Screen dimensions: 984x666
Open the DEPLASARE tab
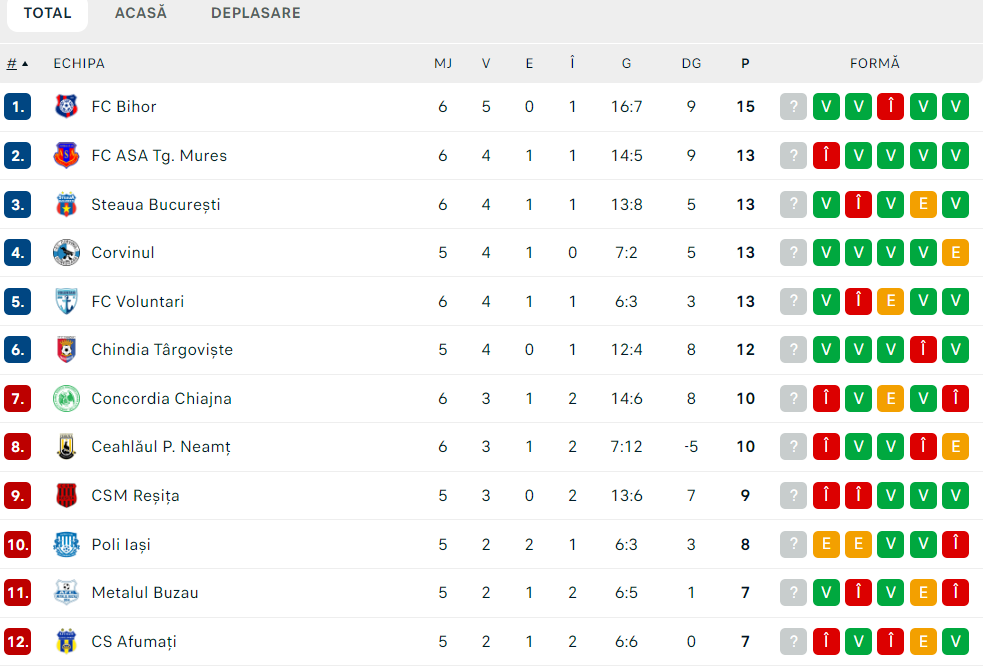255,14
